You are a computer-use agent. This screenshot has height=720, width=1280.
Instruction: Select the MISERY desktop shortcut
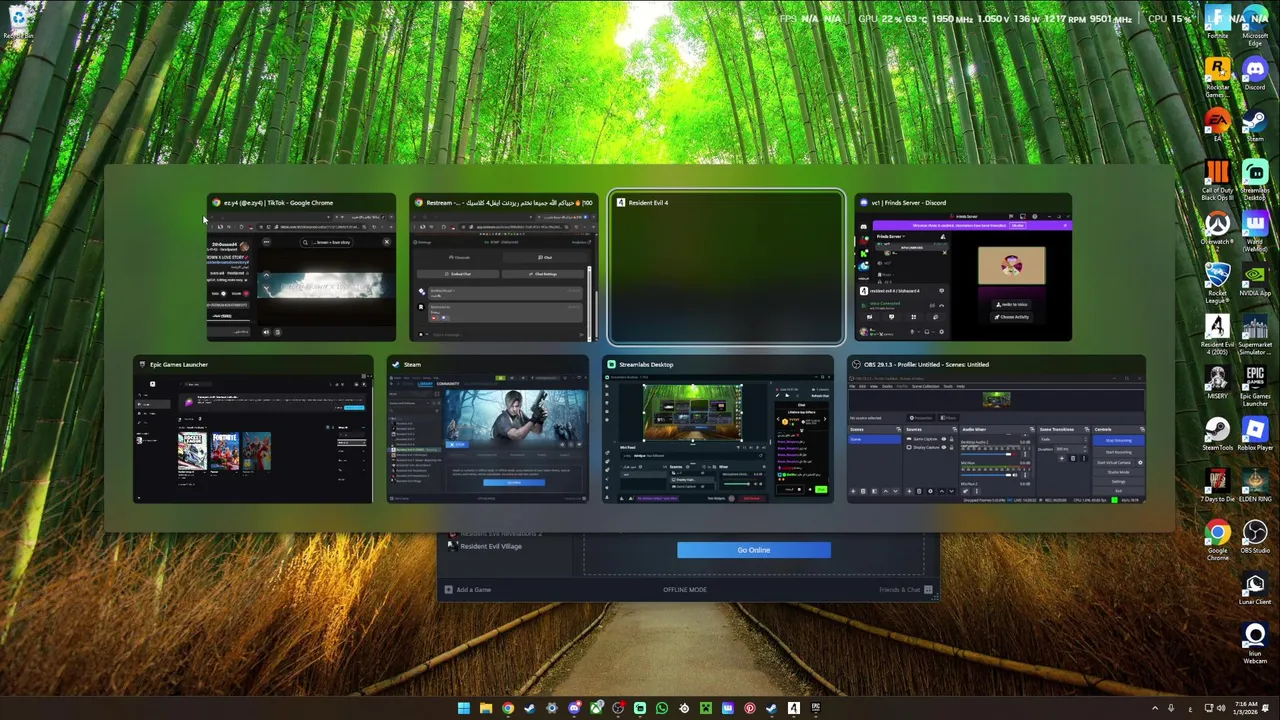[1217, 384]
